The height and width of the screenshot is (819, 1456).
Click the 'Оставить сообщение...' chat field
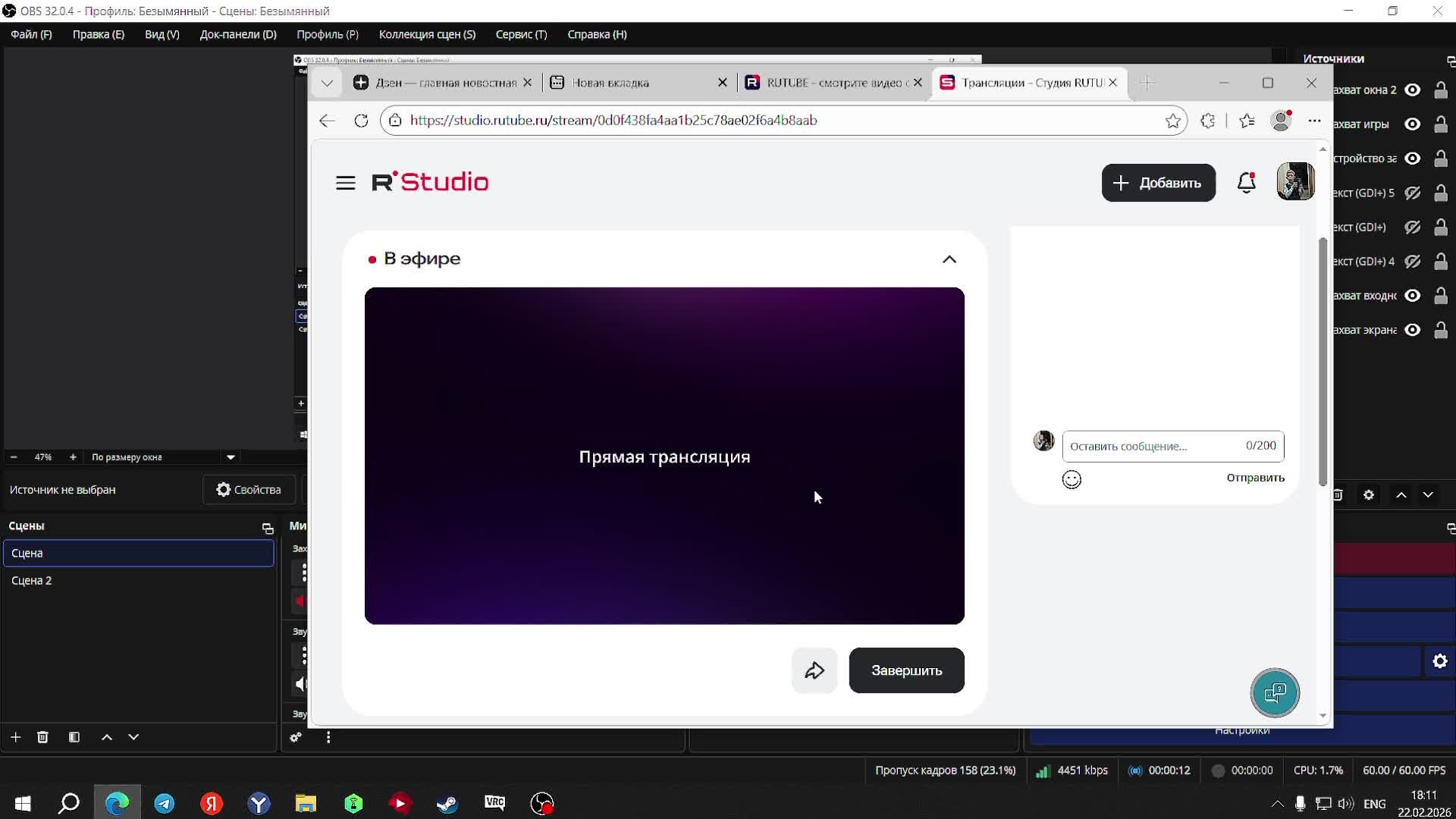(1172, 446)
